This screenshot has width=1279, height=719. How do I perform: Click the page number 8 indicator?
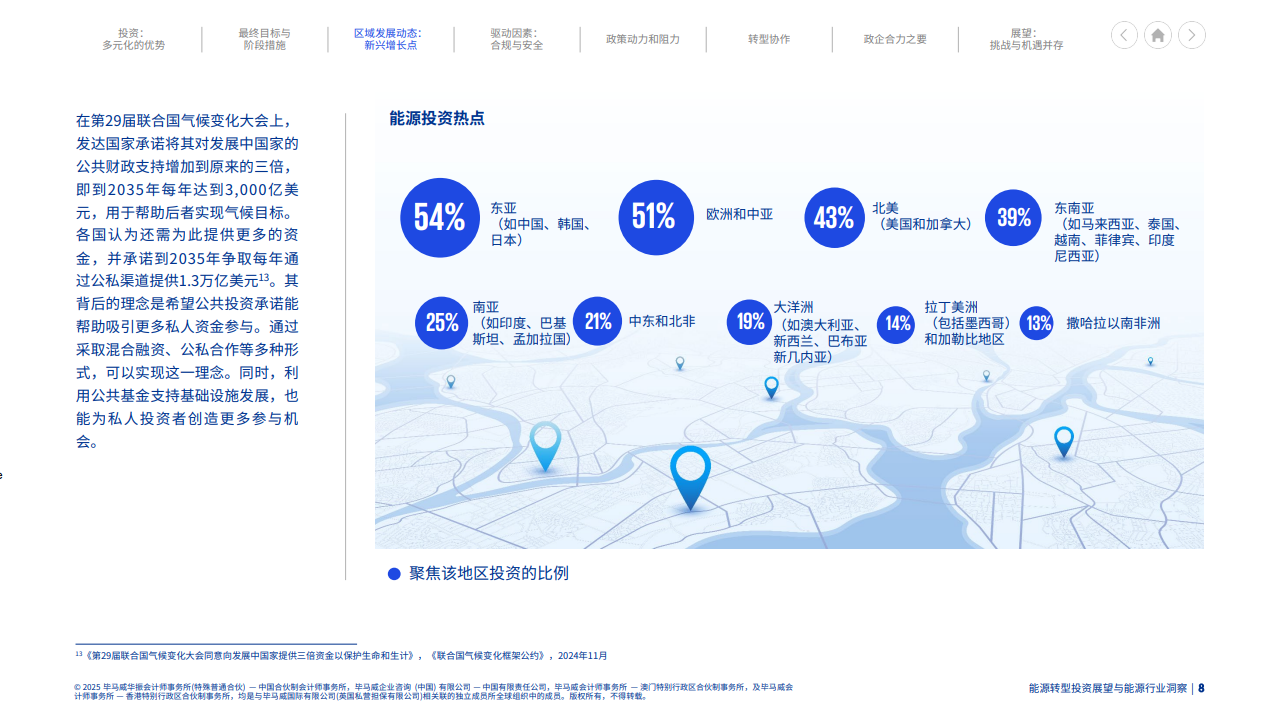coord(1201,687)
